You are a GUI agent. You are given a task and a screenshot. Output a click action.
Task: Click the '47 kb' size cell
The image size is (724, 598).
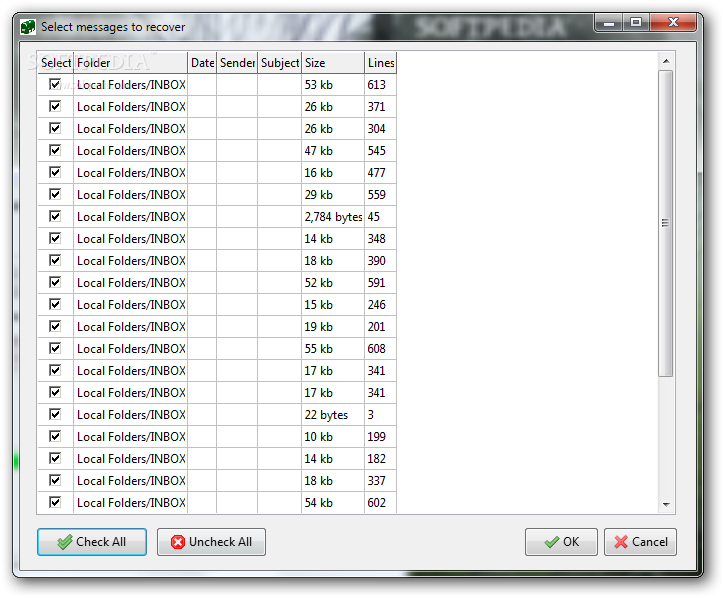(x=333, y=151)
